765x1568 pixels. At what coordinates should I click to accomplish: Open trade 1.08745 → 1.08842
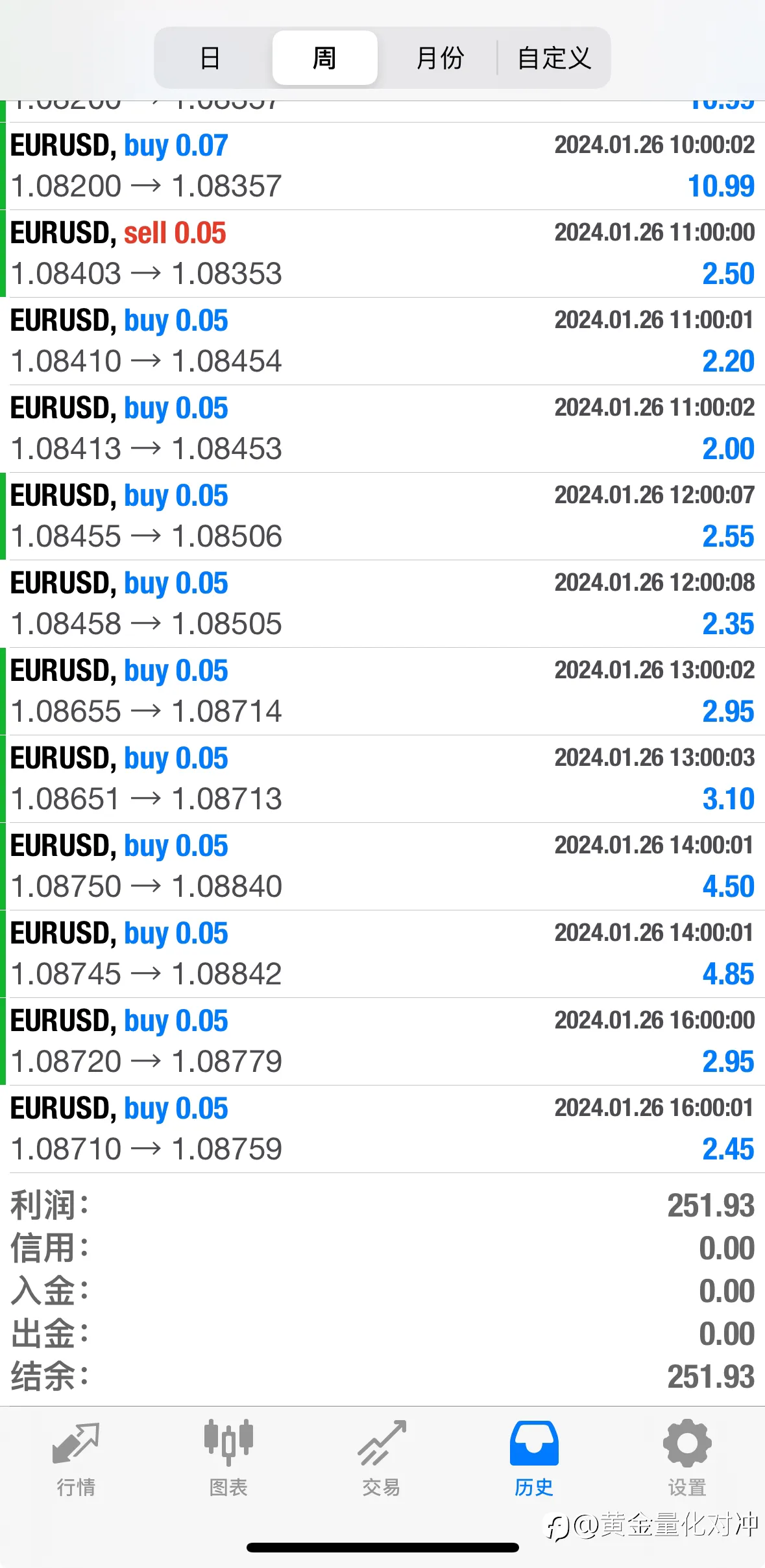[382, 954]
